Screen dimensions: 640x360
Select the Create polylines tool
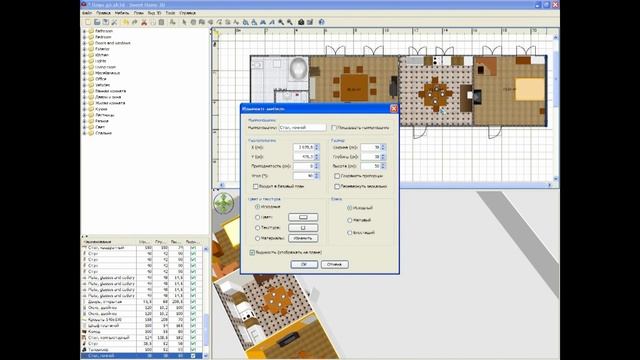tap(219, 22)
